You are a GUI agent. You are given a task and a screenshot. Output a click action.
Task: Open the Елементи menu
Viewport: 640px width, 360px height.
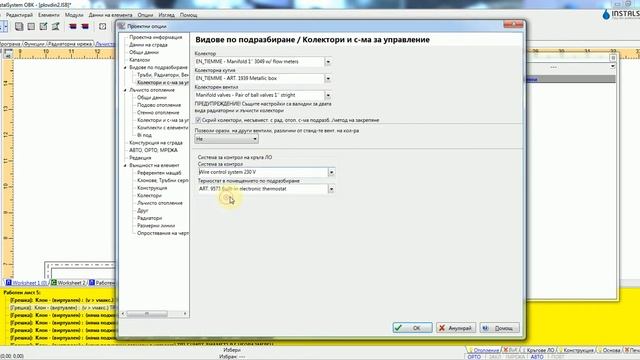(49, 15)
